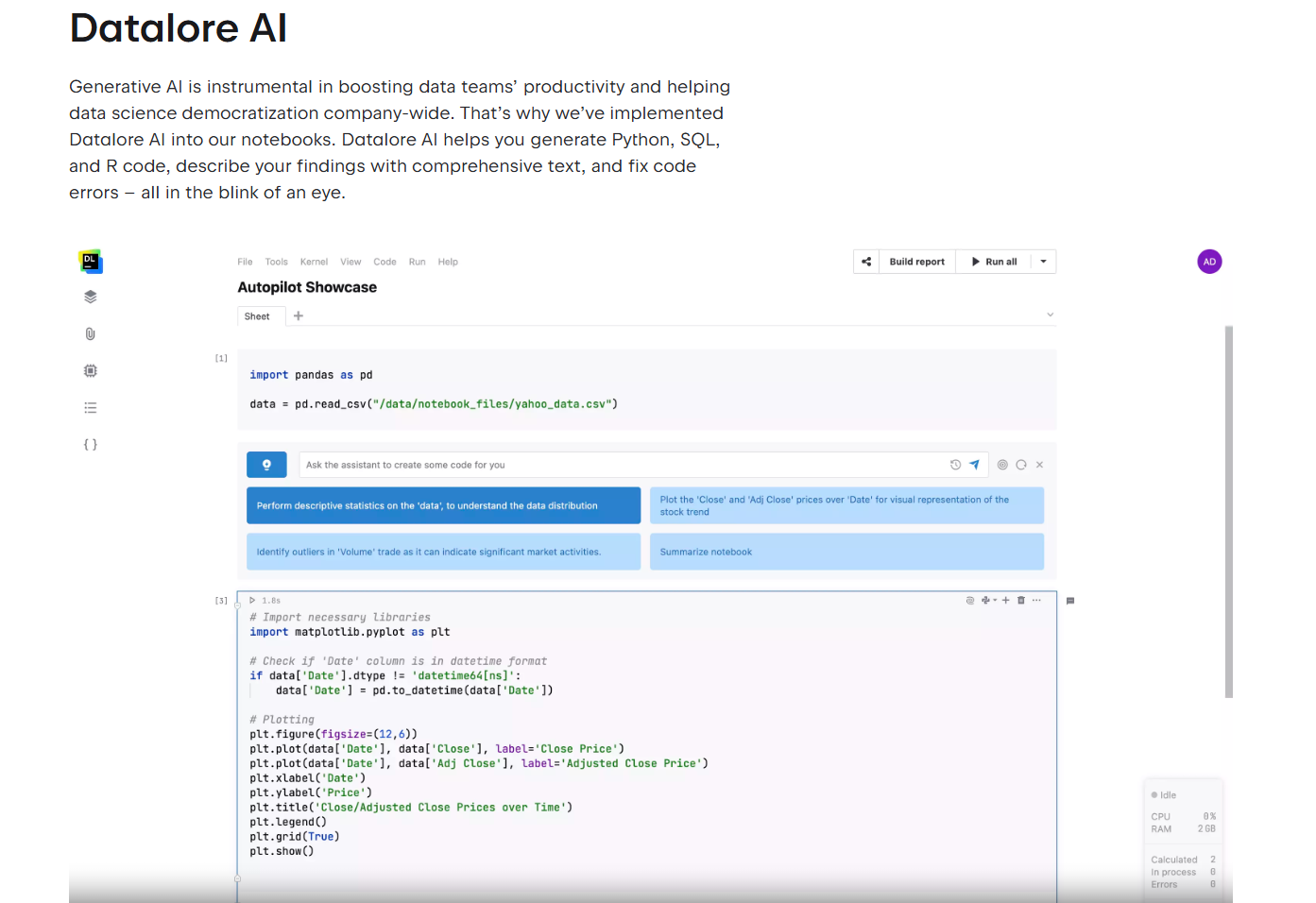Open the Run menu
This screenshot has height=903, width=1316.
point(417,262)
